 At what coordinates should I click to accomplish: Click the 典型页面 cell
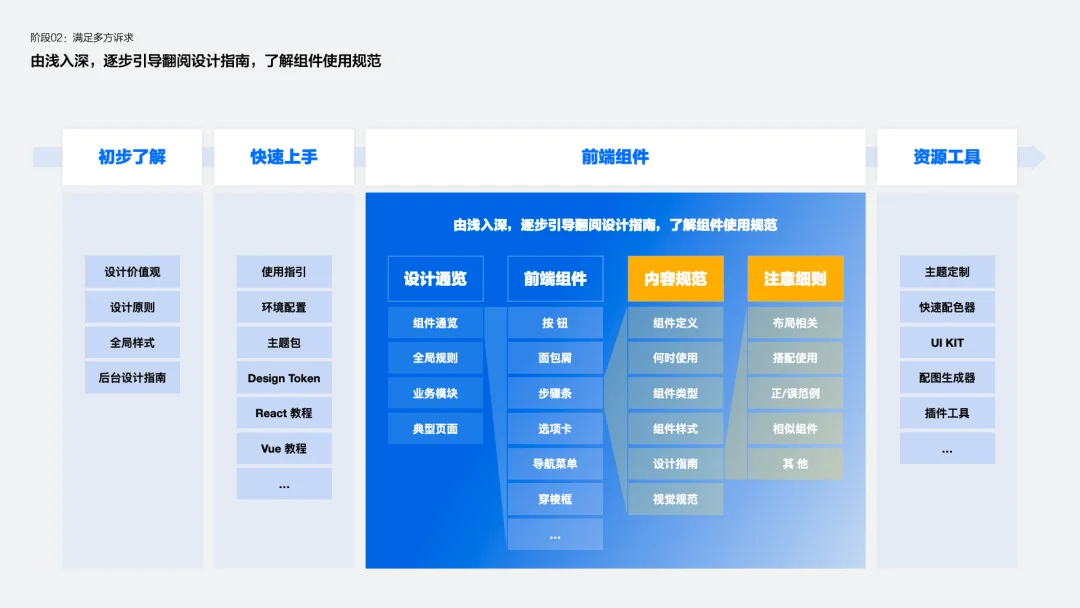[435, 428]
